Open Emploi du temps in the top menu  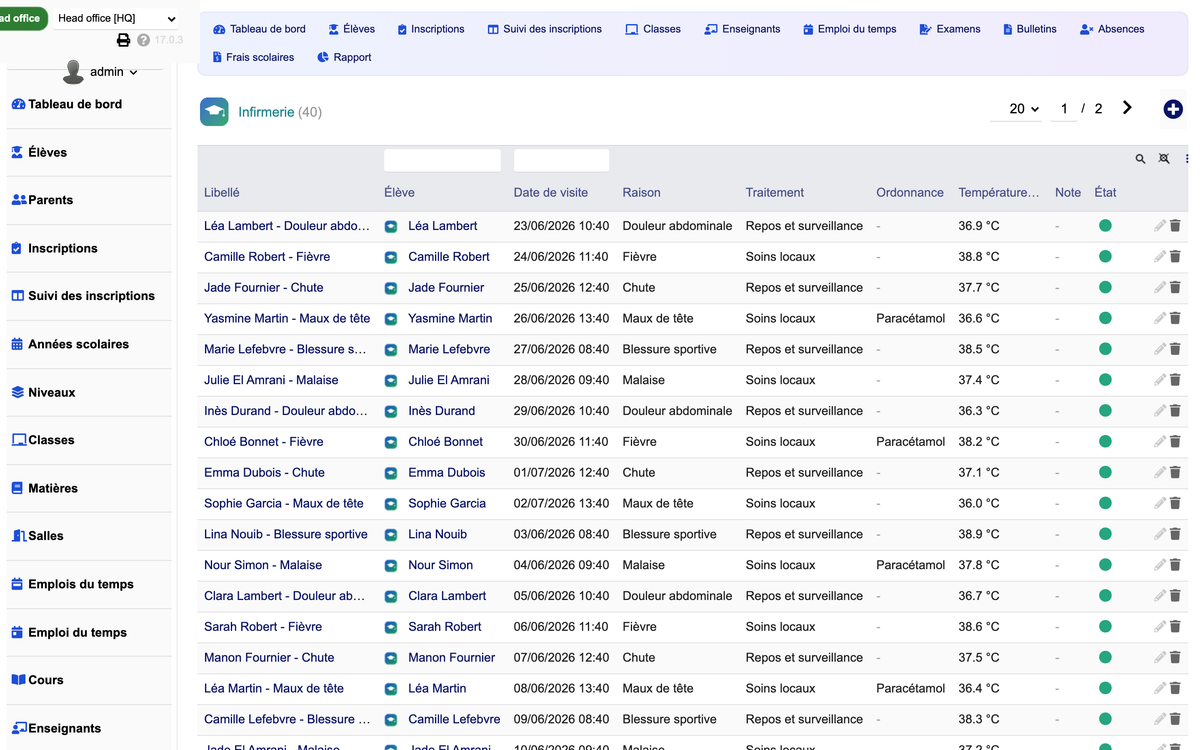(x=850, y=29)
